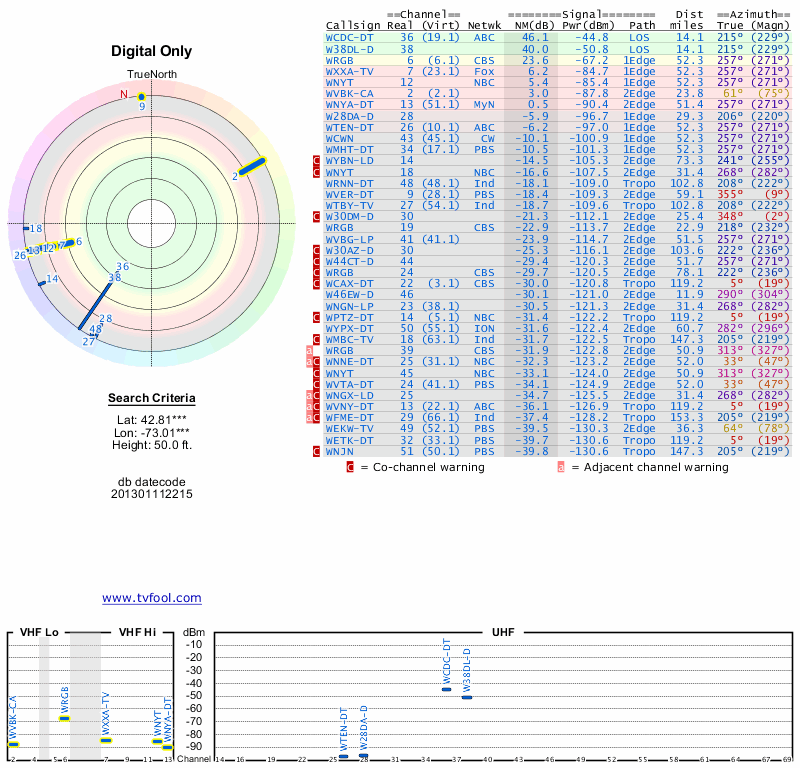Screen dimensions: 800x768
Task: Click co-channel warning icon beside W30DM-D
Action: [x=318, y=216]
